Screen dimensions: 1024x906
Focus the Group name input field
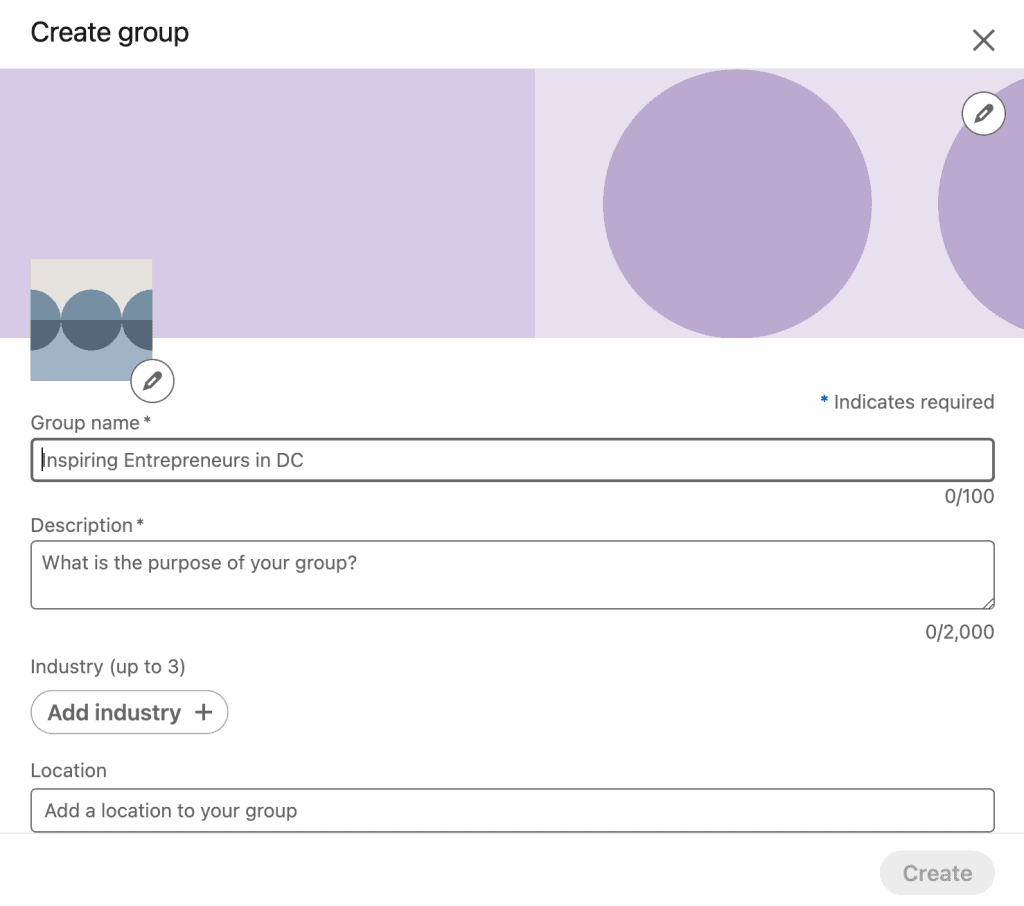[512, 459]
